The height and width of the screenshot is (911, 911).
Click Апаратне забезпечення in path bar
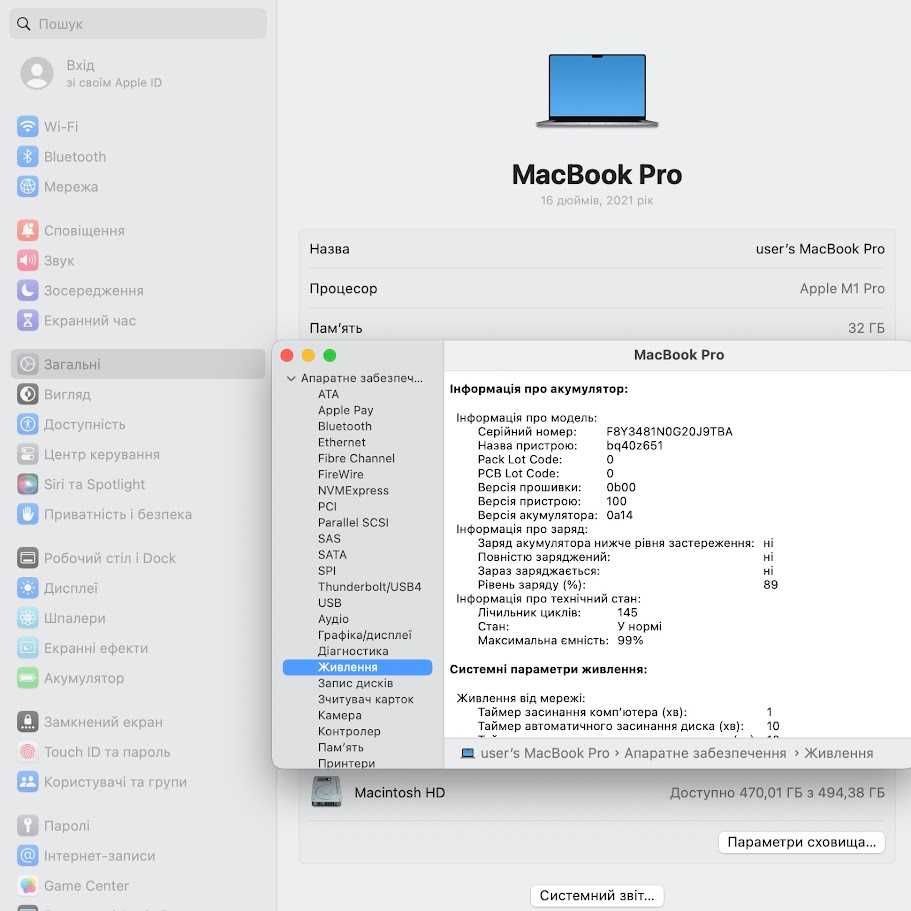[705, 753]
